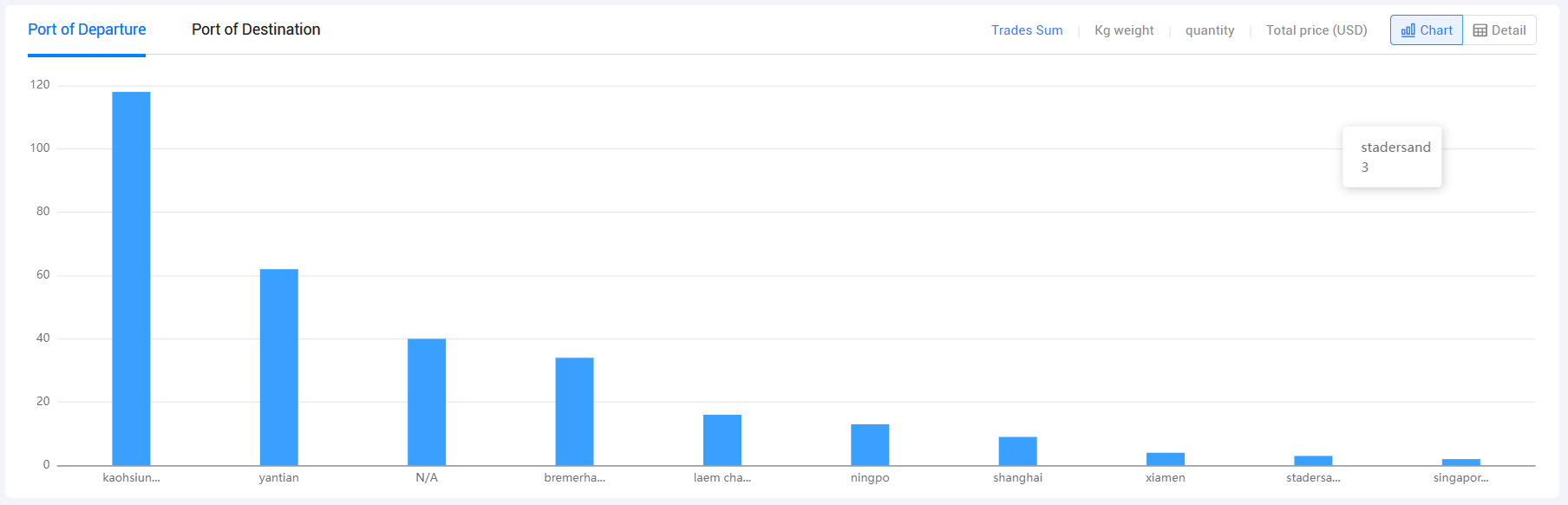Click the stadersand axis label
Image resolution: width=1568 pixels, height=505 pixels.
click(x=1313, y=478)
